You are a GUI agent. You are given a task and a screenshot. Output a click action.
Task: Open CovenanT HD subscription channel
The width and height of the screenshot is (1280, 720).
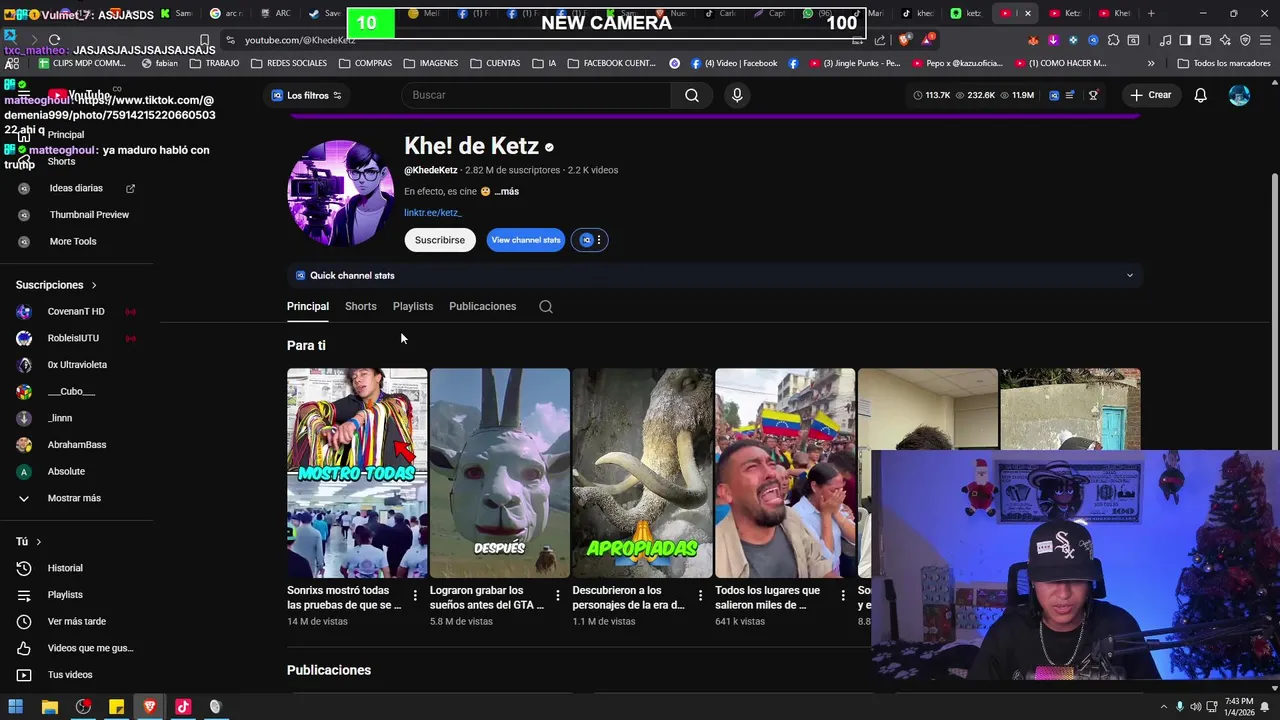click(x=76, y=311)
